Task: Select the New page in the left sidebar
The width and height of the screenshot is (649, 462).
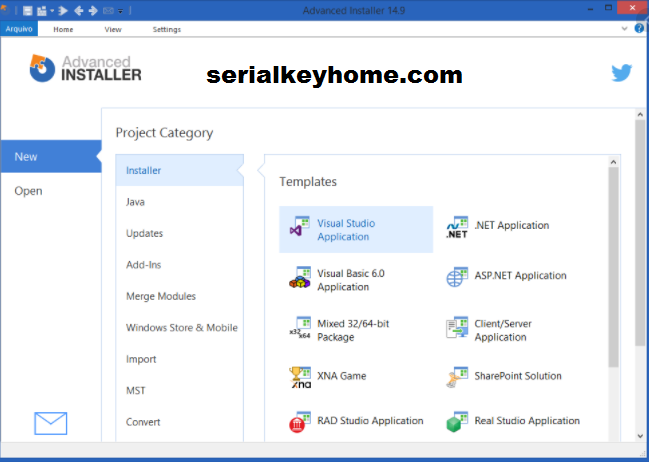Action: click(x=51, y=156)
